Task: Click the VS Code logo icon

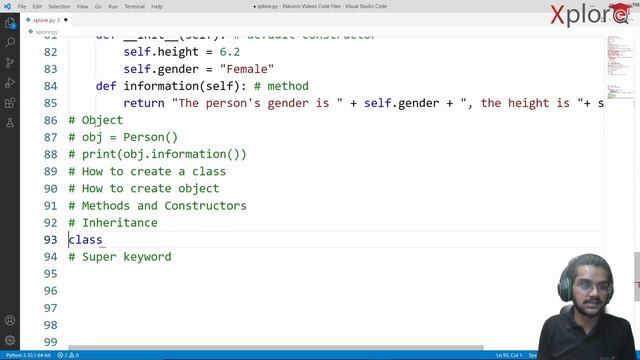Action: point(7,6)
